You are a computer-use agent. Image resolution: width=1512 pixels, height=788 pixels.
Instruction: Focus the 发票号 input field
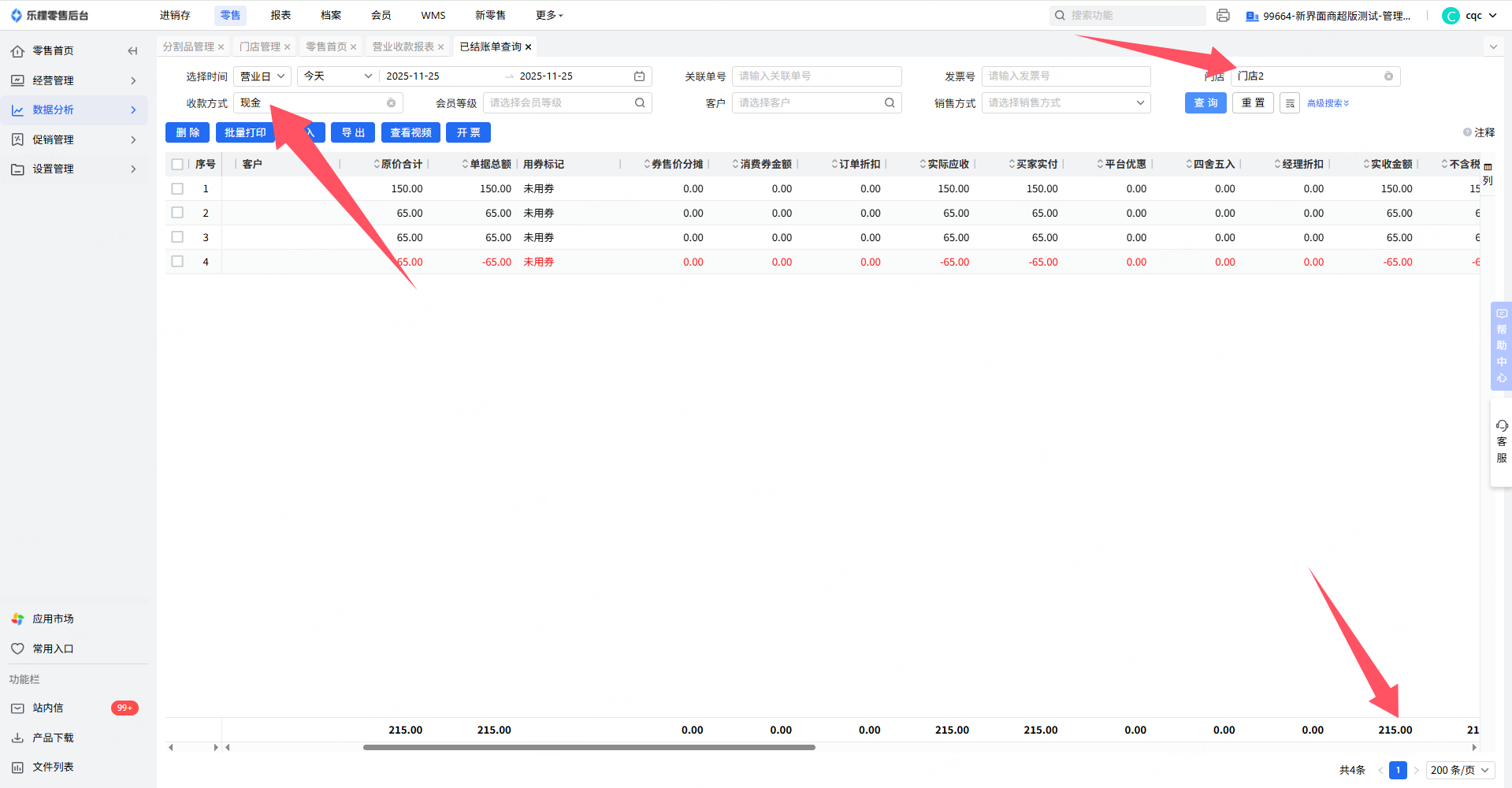1066,76
